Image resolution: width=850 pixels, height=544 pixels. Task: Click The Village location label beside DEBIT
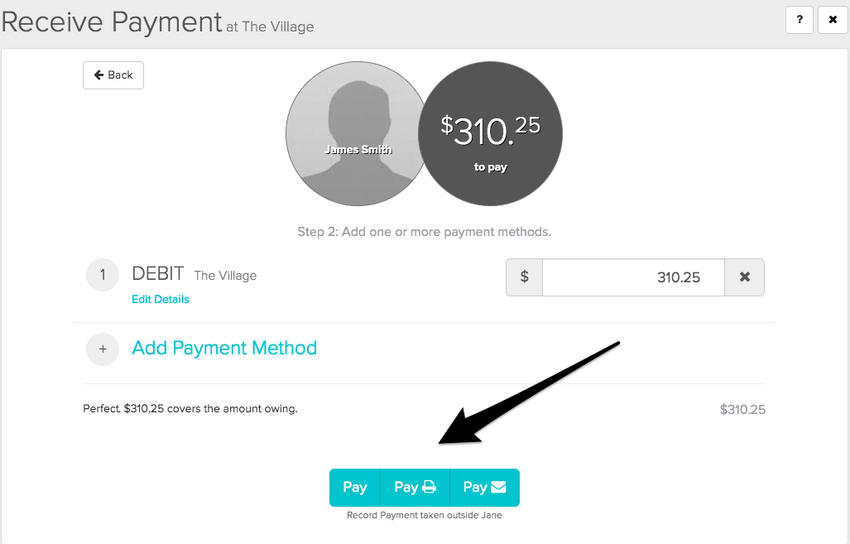(x=226, y=276)
